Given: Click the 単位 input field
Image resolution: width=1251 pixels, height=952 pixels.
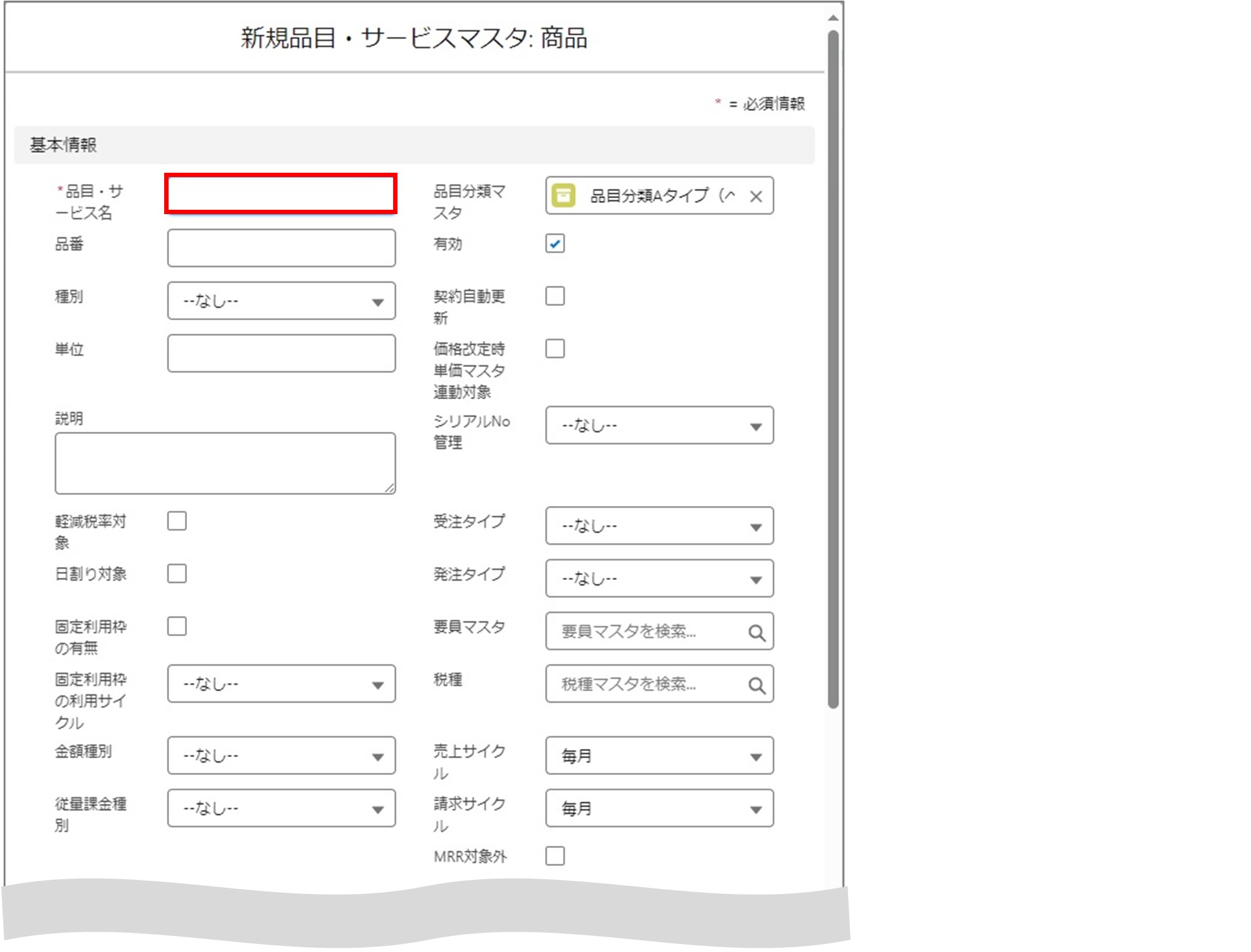Looking at the screenshot, I should [281, 354].
